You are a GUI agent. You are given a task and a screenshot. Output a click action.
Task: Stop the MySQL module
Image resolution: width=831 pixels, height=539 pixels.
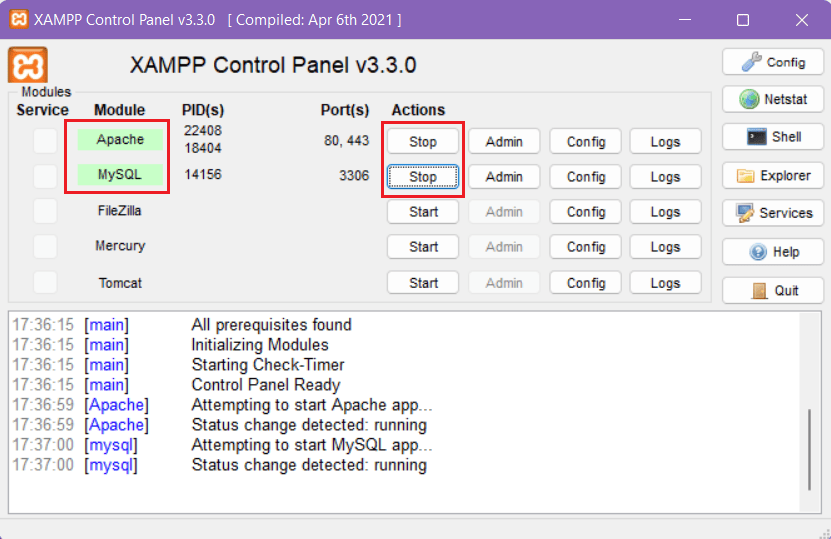423,177
